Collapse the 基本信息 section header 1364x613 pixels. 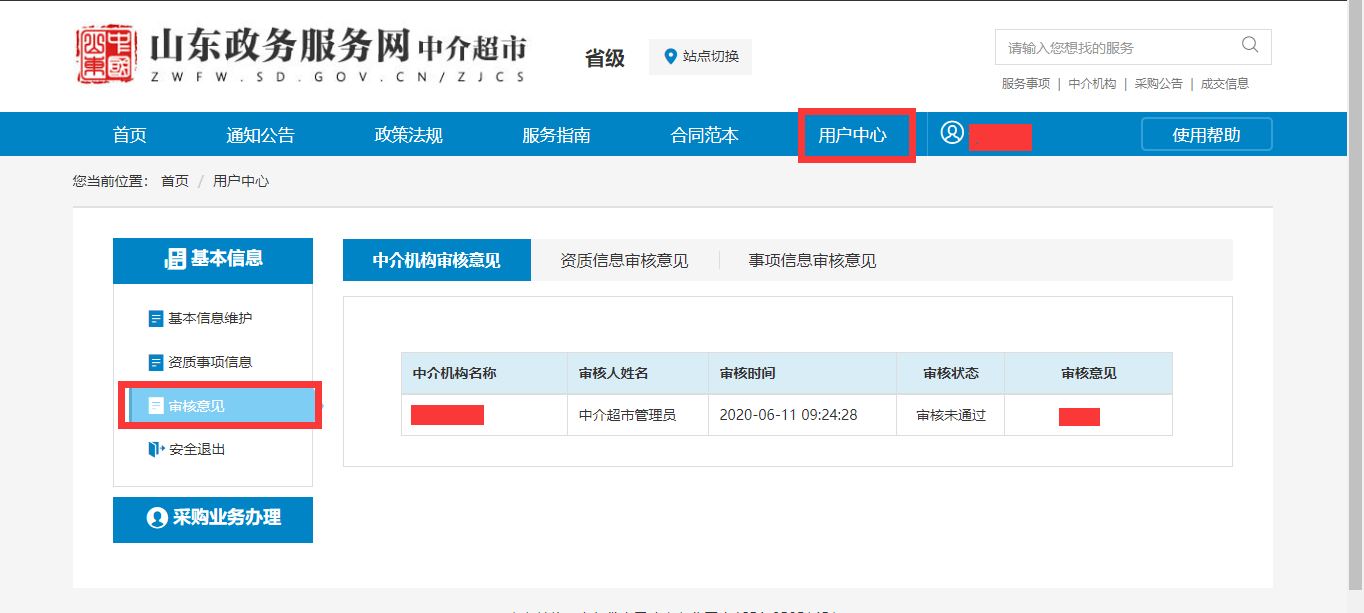point(213,259)
